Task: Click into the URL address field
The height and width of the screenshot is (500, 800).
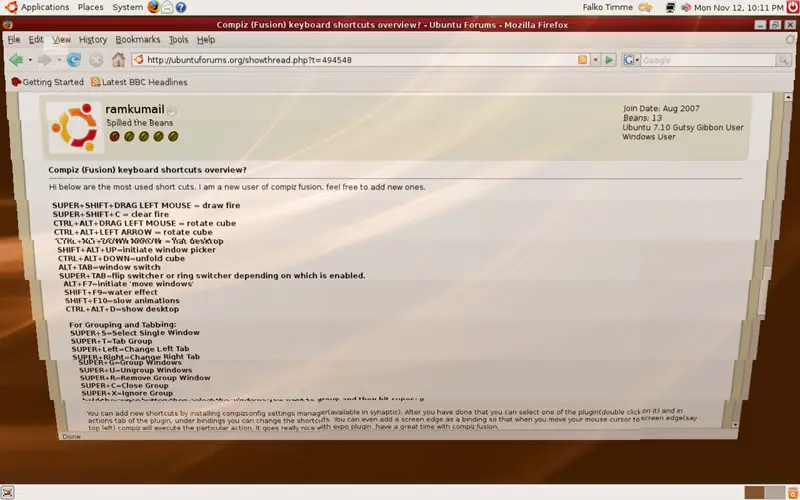Action: pos(360,60)
